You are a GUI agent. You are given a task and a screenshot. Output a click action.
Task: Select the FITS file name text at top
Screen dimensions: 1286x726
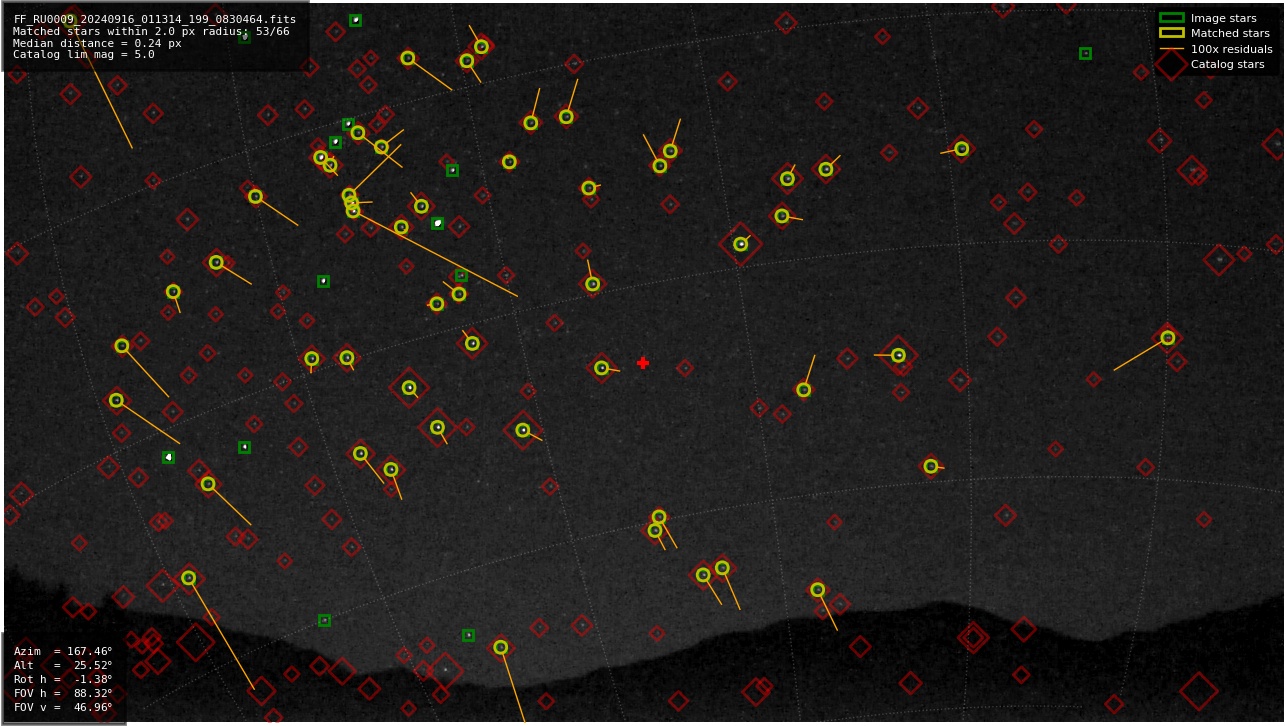point(155,19)
